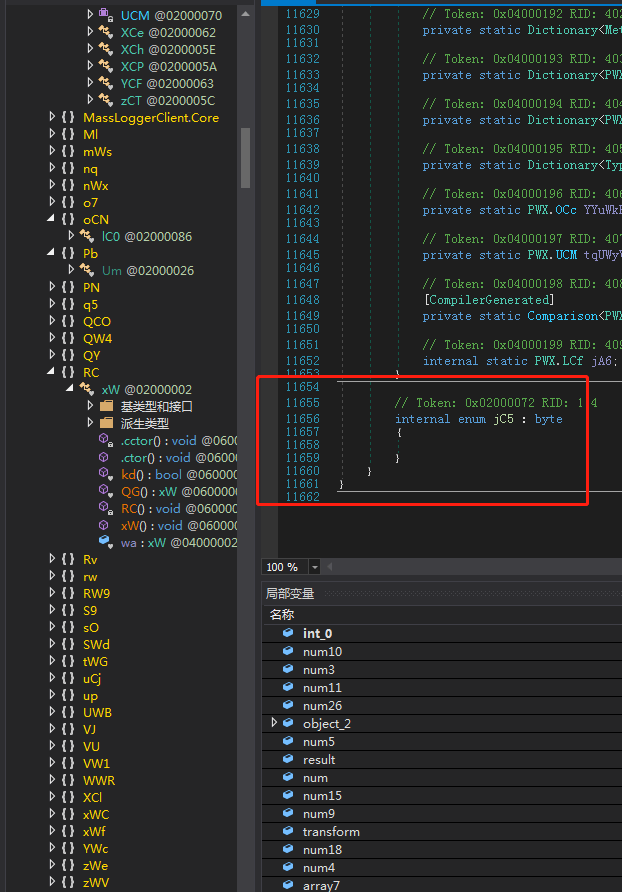Click the int_0 variable icon
622x892 pixels.
pos(288,633)
